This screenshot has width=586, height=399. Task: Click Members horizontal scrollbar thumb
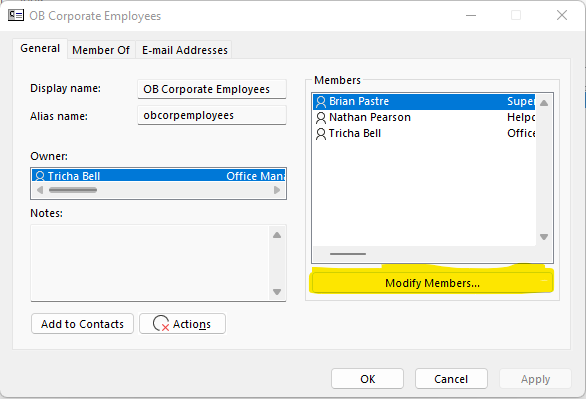348,254
